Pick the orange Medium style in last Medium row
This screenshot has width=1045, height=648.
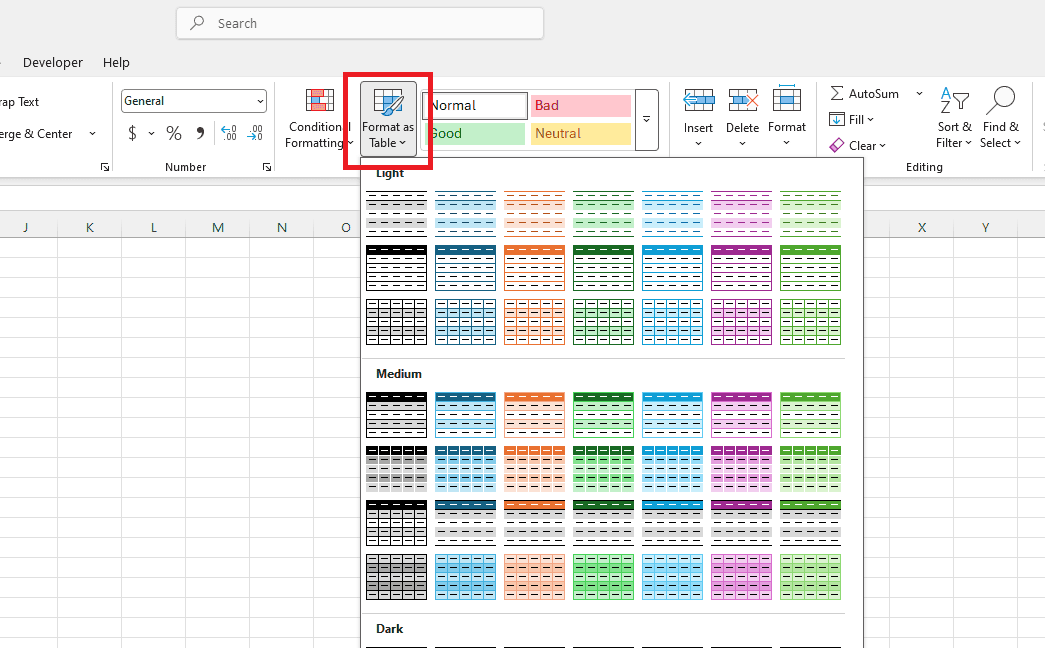(x=534, y=577)
